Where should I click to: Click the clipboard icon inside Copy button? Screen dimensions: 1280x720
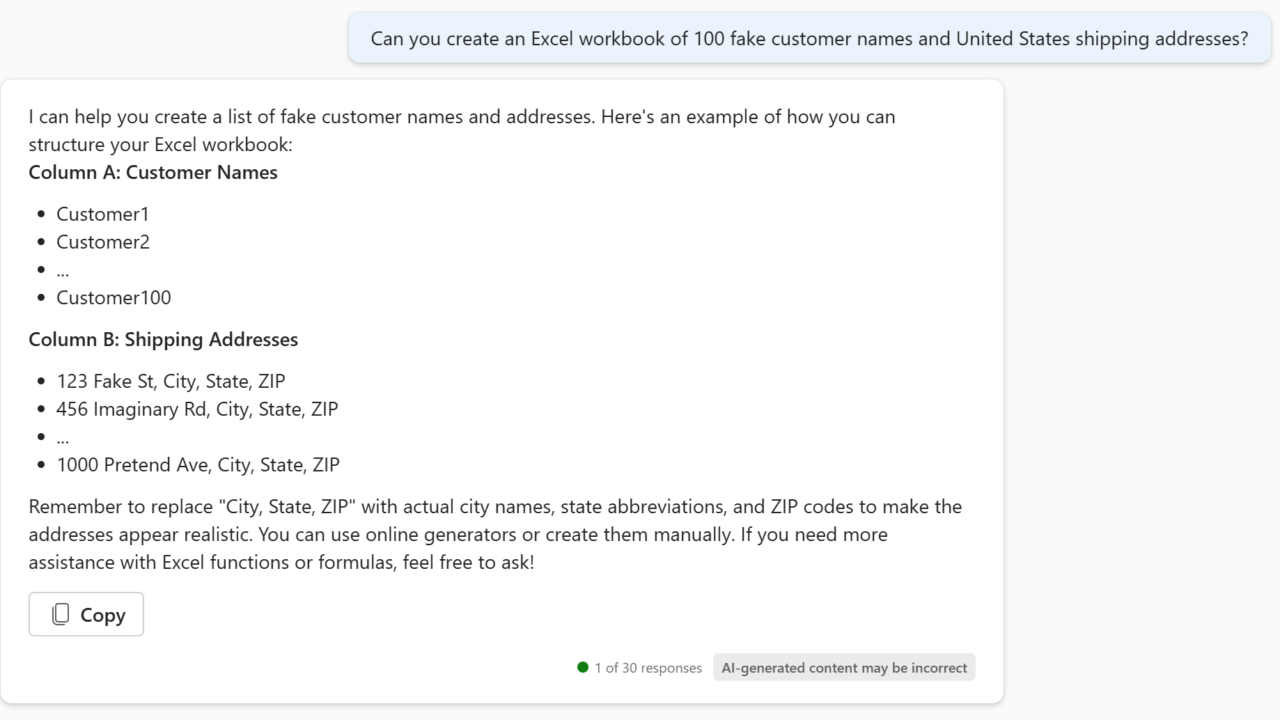click(61, 615)
